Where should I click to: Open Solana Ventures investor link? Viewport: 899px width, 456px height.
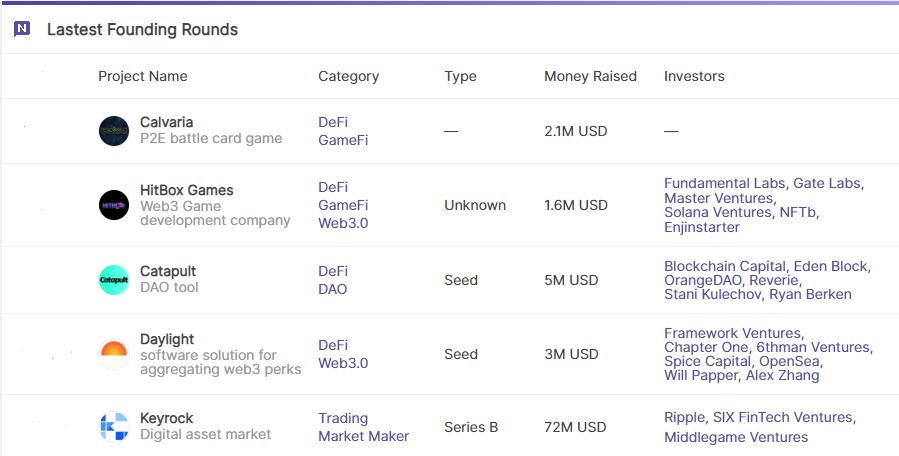pos(718,212)
